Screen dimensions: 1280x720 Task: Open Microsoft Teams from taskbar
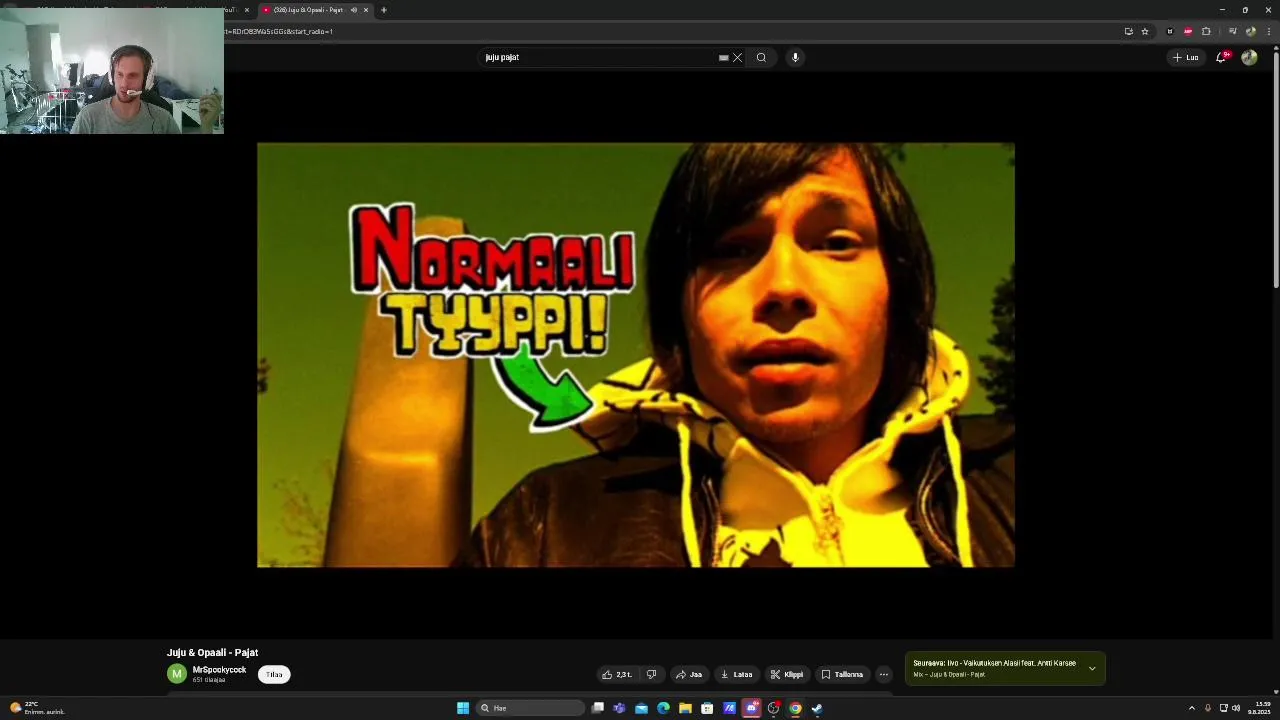(x=619, y=708)
